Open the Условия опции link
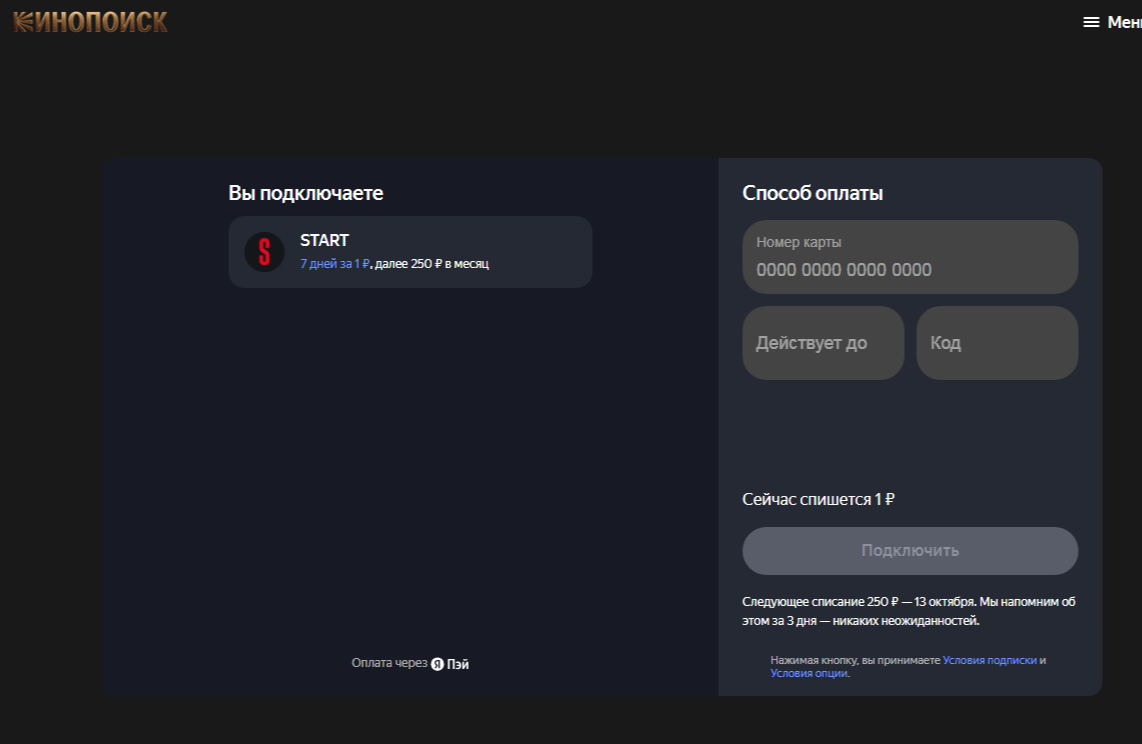 click(x=808, y=674)
